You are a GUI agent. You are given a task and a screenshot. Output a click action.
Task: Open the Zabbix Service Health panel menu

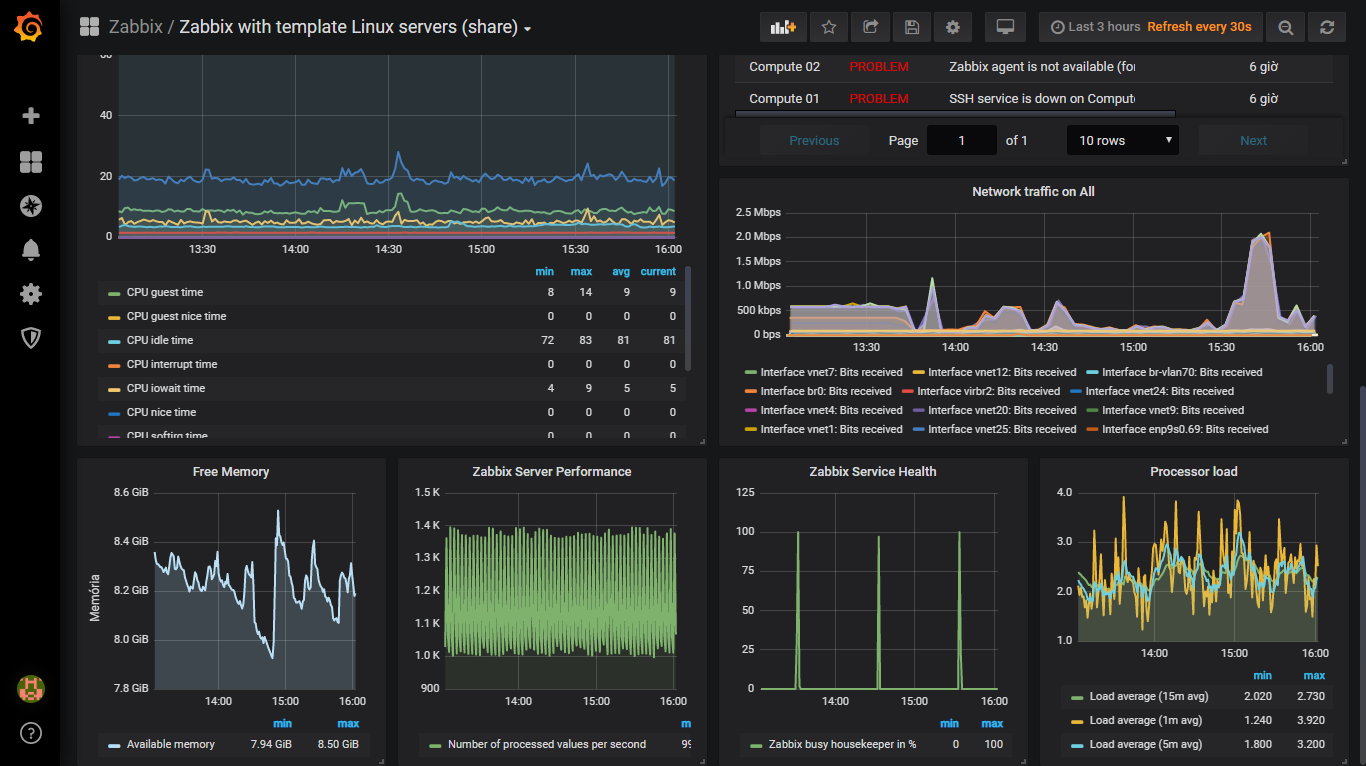click(873, 471)
